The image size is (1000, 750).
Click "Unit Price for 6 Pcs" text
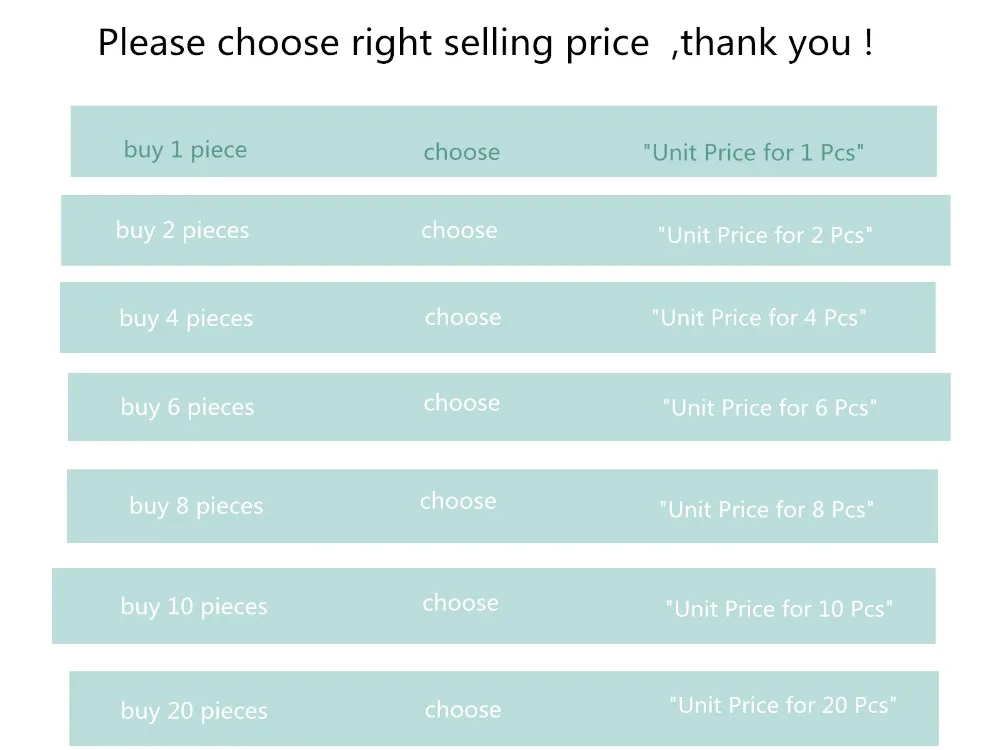(x=769, y=408)
